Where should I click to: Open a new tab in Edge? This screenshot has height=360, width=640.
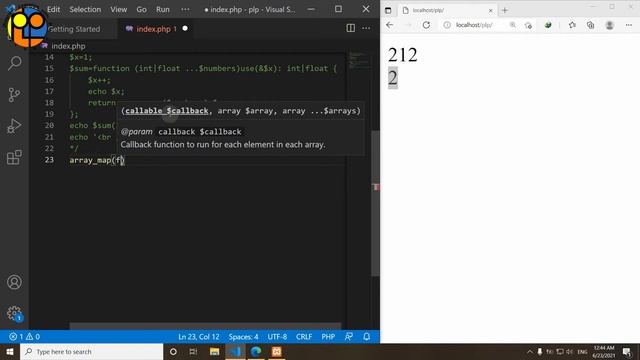504,10
